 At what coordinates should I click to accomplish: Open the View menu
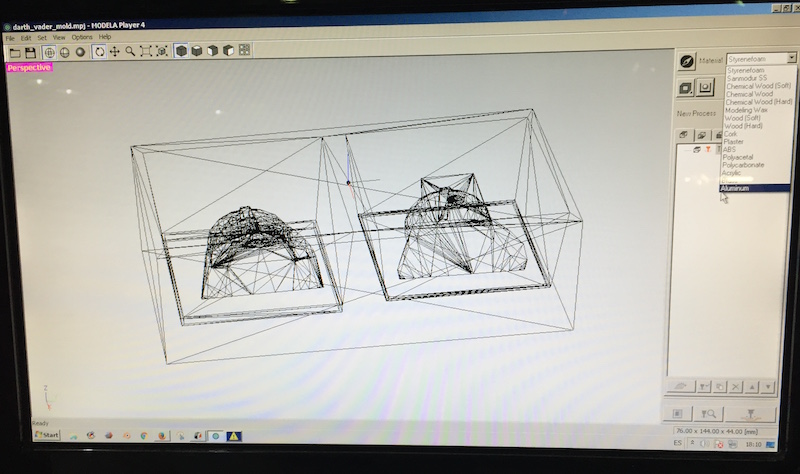[x=59, y=38]
